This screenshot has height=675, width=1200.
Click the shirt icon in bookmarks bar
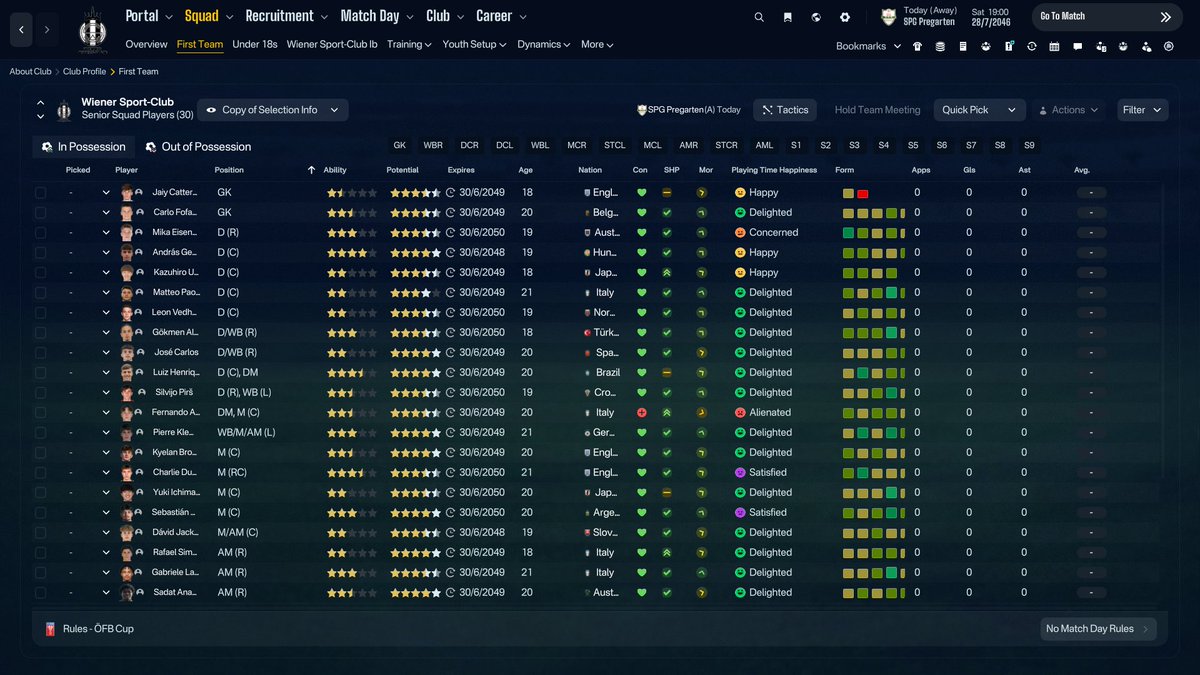click(917, 46)
